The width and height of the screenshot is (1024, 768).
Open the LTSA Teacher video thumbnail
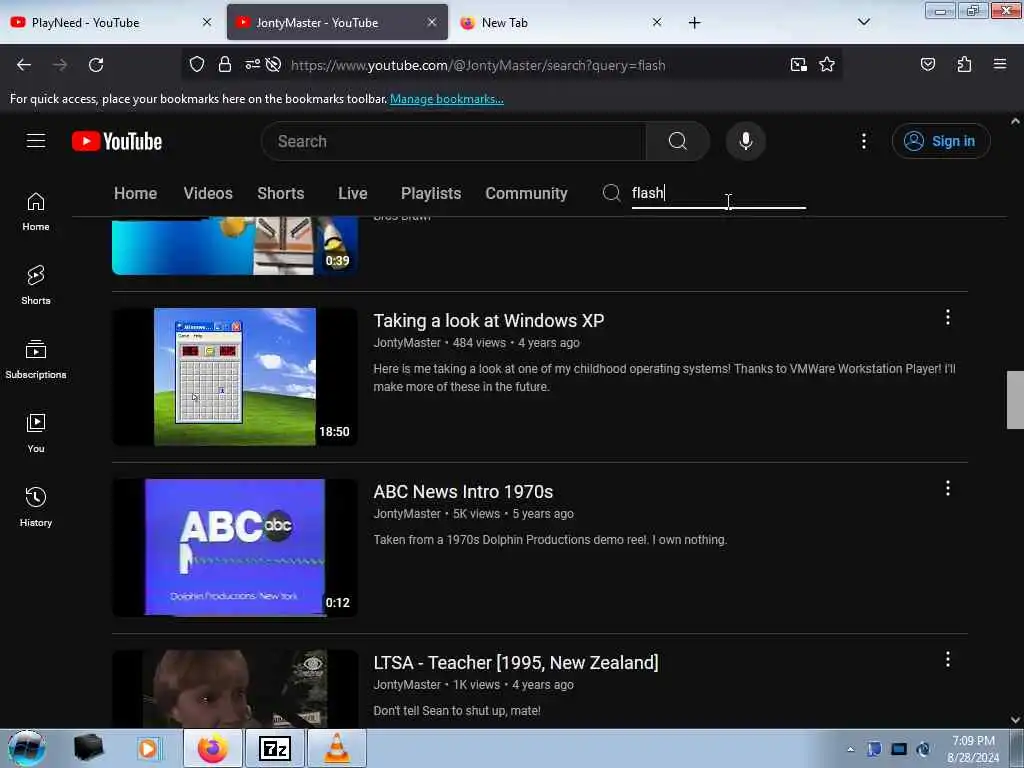[235, 689]
